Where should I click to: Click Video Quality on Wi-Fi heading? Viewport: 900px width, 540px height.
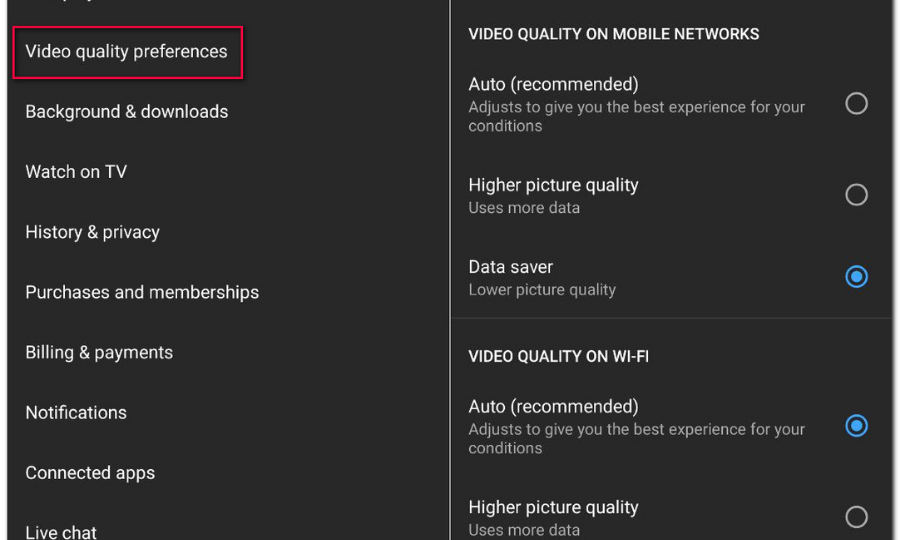click(558, 356)
